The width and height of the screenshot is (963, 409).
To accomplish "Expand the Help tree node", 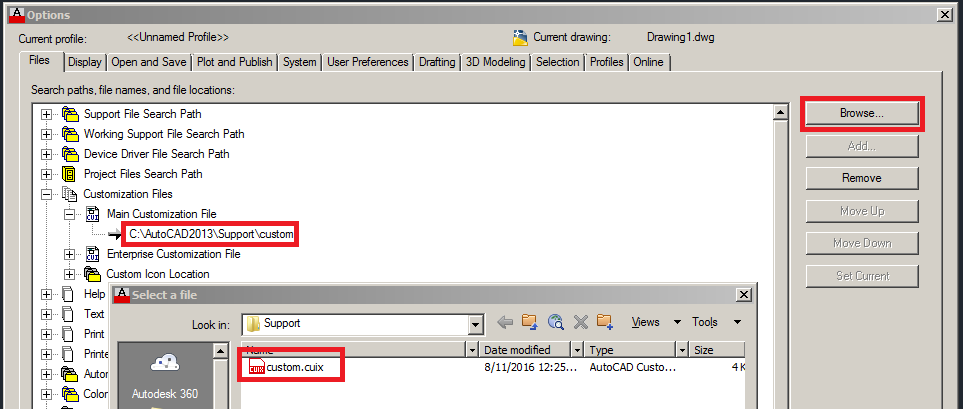I will [x=46, y=294].
